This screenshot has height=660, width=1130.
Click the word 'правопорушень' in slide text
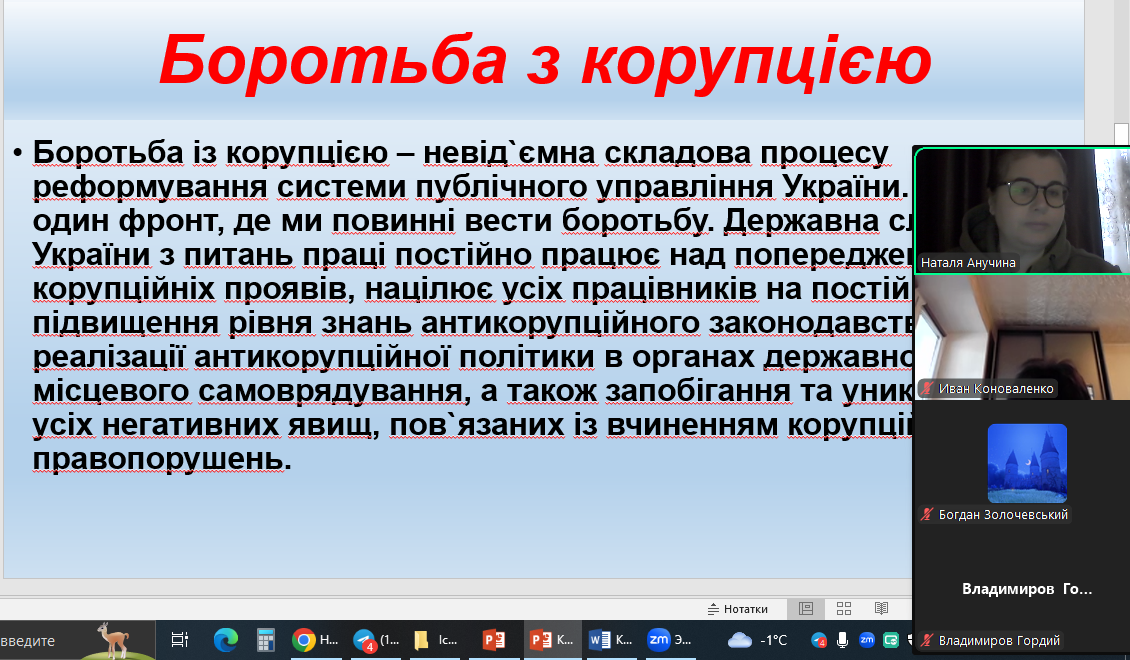click(x=158, y=459)
